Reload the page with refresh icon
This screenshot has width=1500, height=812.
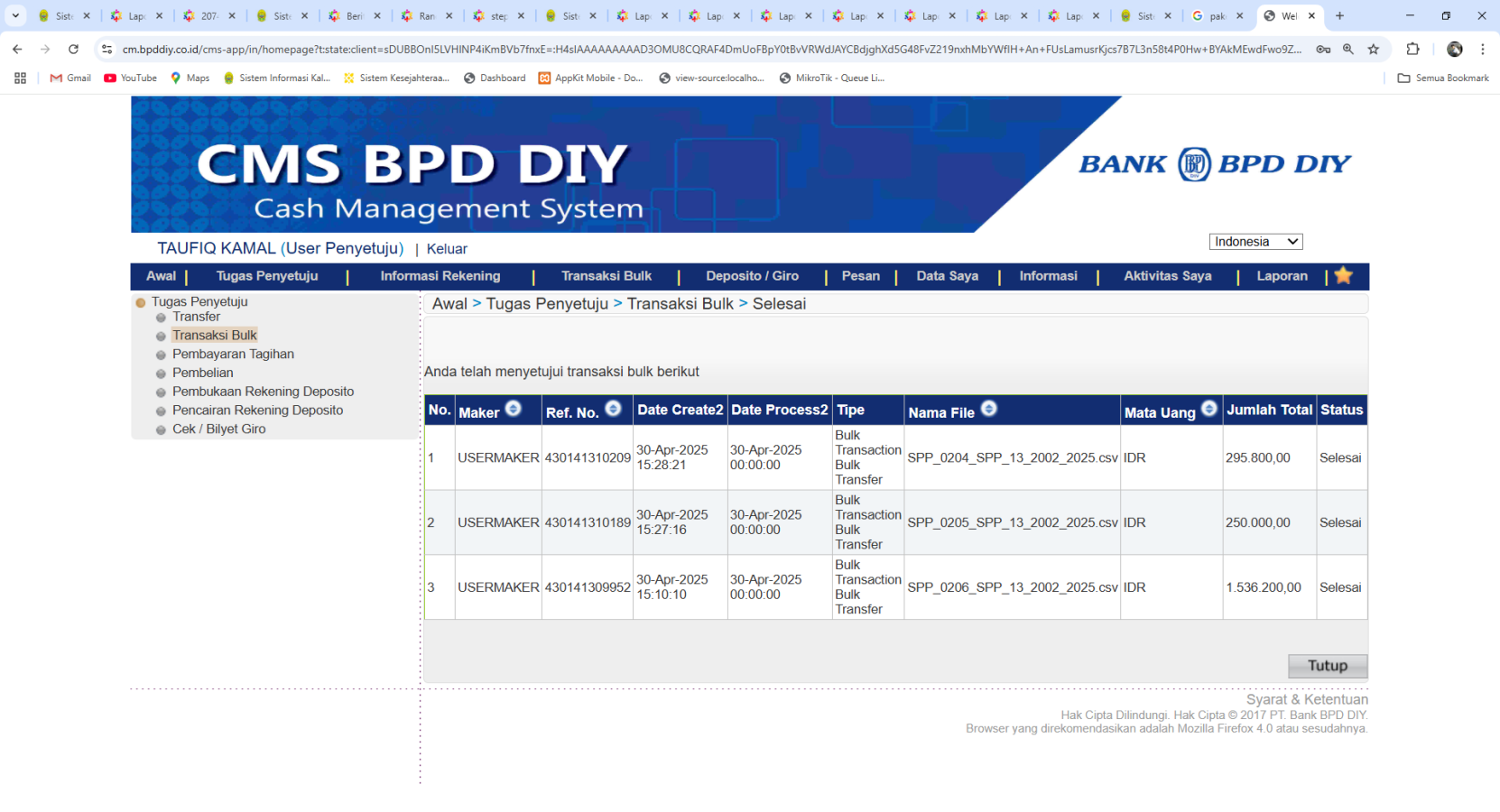[73, 50]
